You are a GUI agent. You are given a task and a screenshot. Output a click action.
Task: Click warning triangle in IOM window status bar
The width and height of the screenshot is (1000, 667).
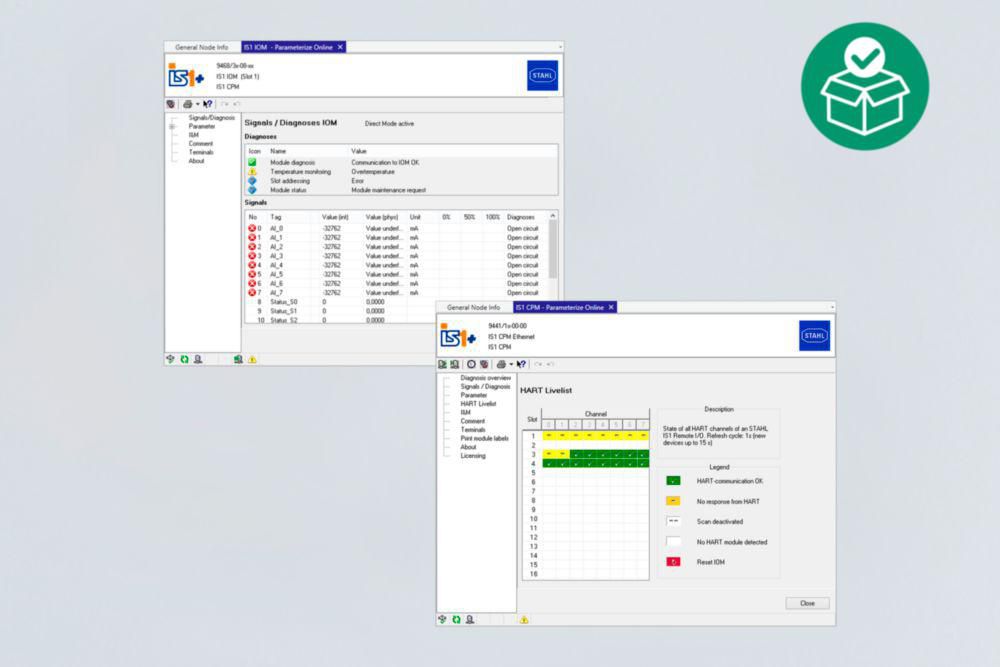253,359
